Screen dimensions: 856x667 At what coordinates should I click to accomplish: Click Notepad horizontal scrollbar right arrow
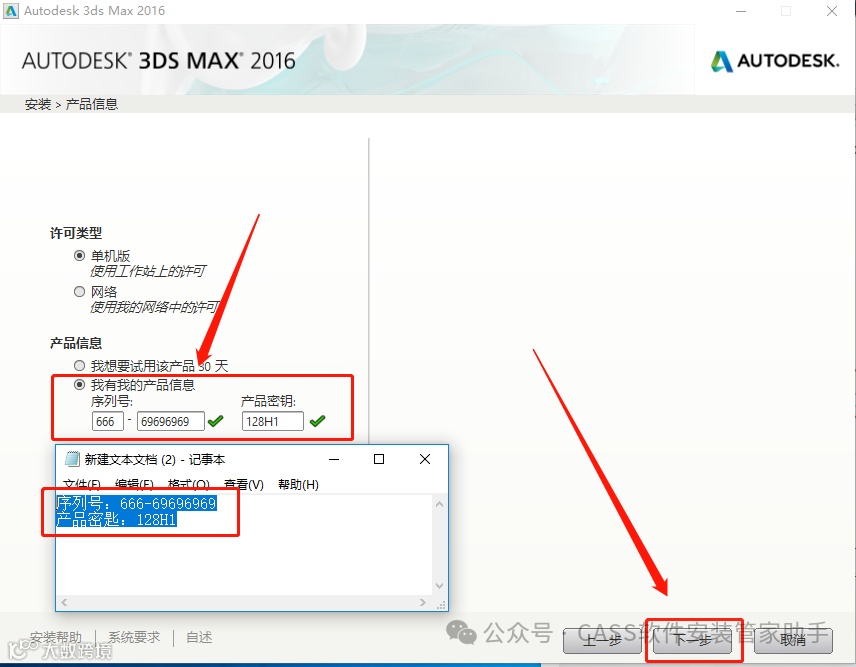[x=423, y=603]
